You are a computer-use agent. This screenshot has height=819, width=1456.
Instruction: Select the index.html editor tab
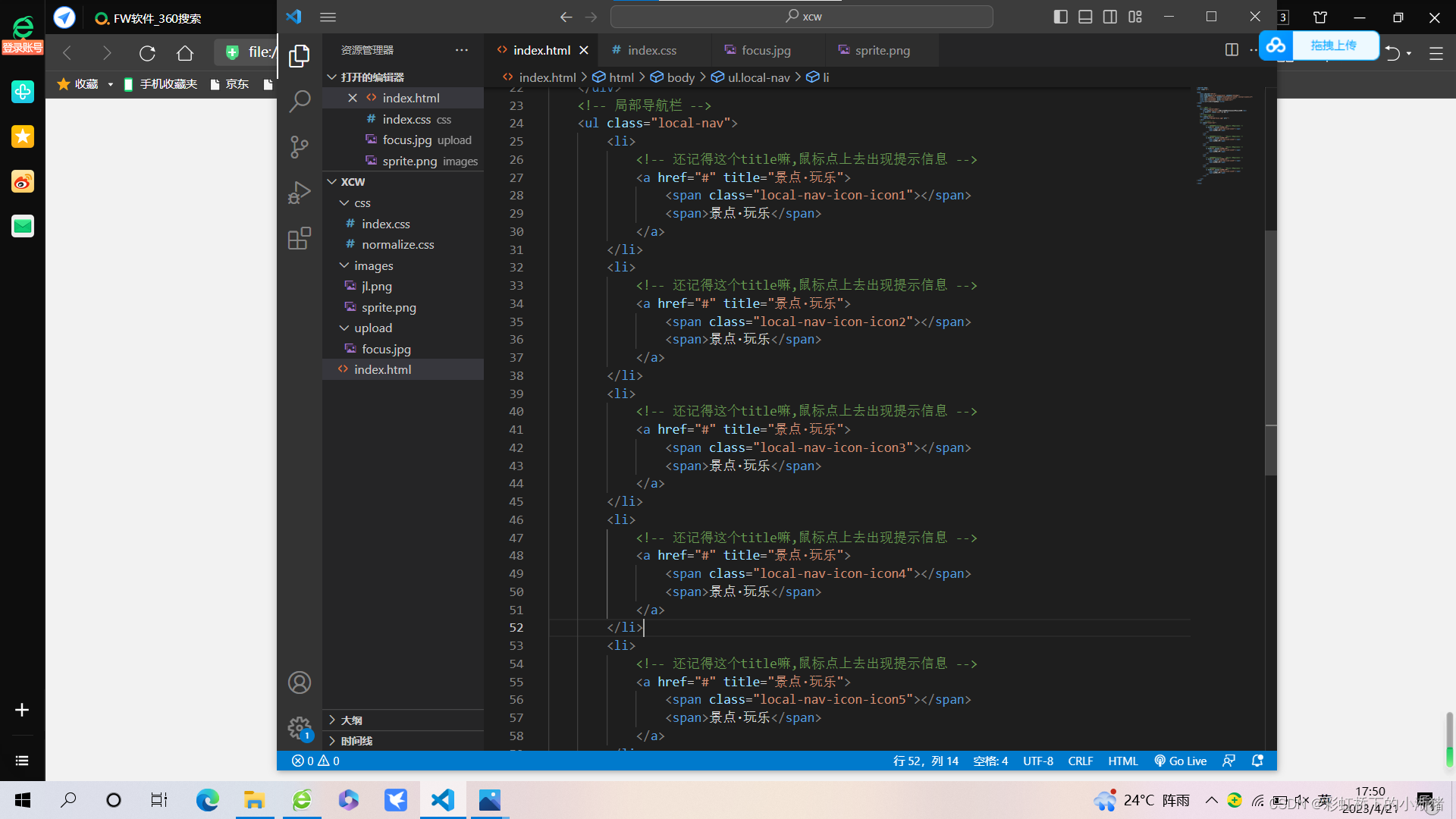541,50
